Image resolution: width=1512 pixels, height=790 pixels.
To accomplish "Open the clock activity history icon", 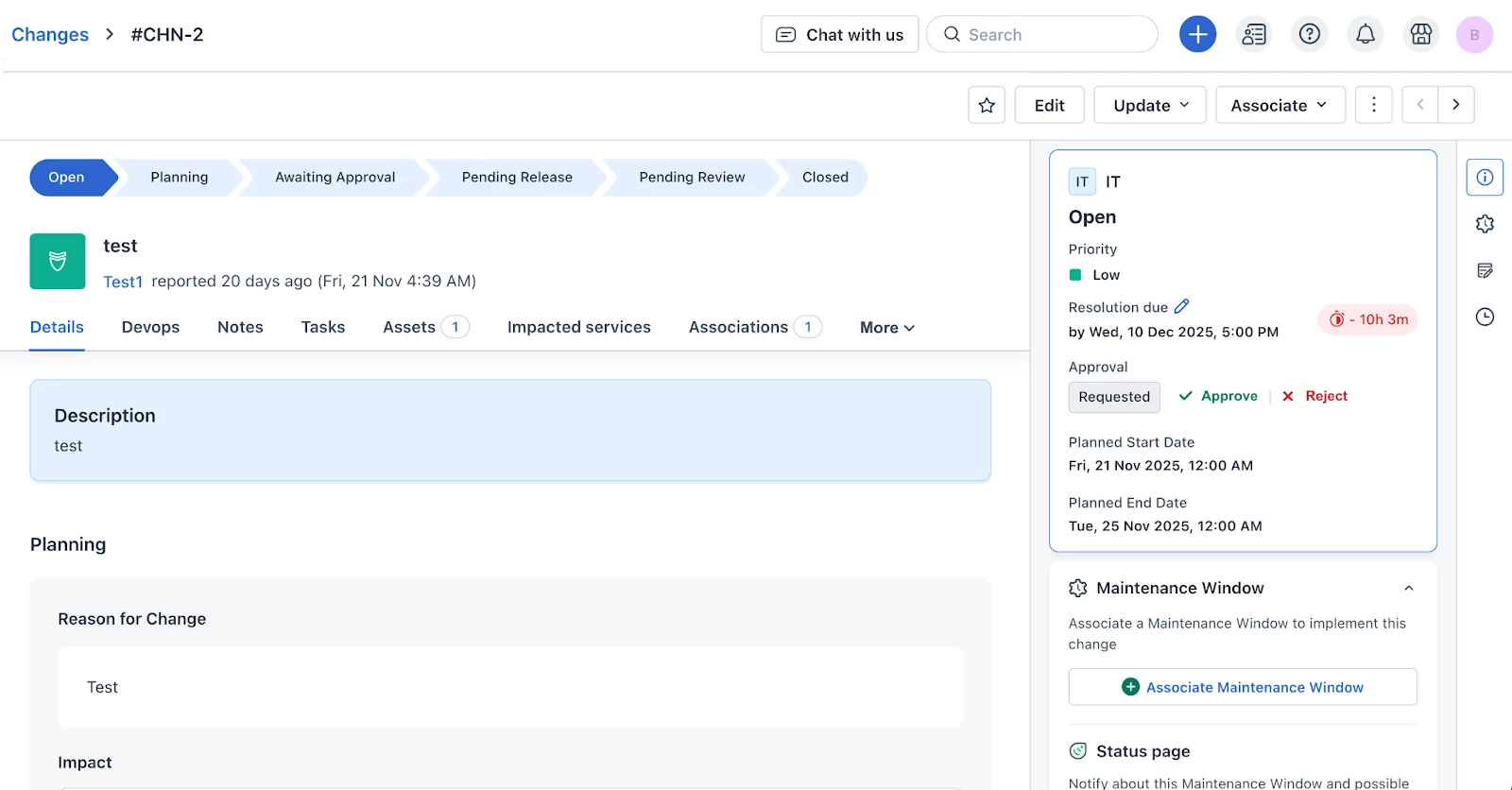I will 1485,318.
